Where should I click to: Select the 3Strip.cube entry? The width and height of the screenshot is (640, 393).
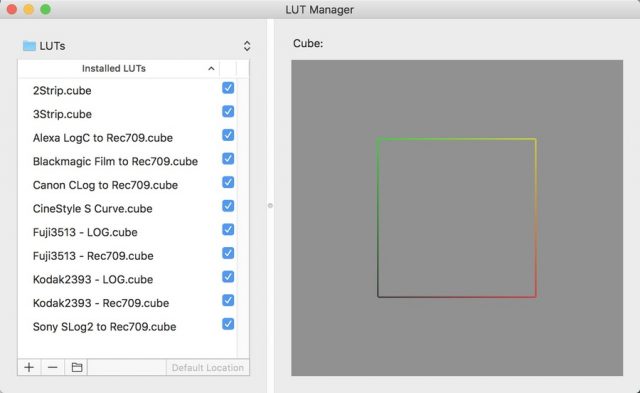[x=62, y=114]
